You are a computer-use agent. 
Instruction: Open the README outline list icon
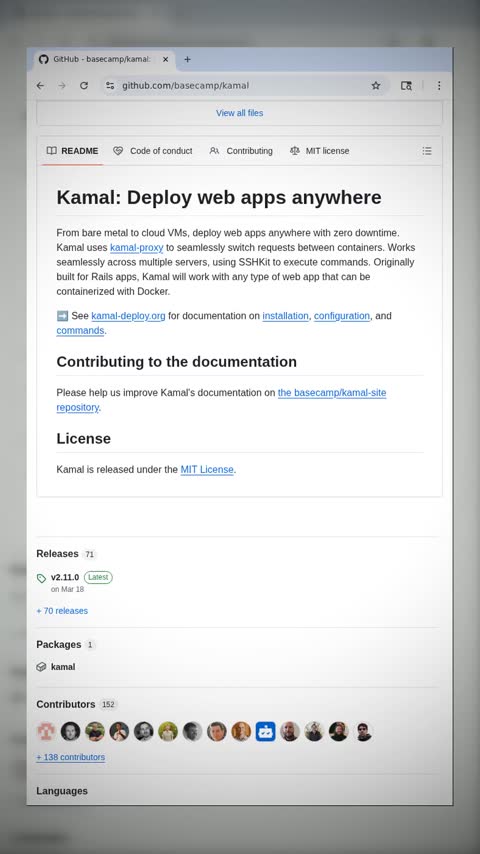tap(427, 151)
